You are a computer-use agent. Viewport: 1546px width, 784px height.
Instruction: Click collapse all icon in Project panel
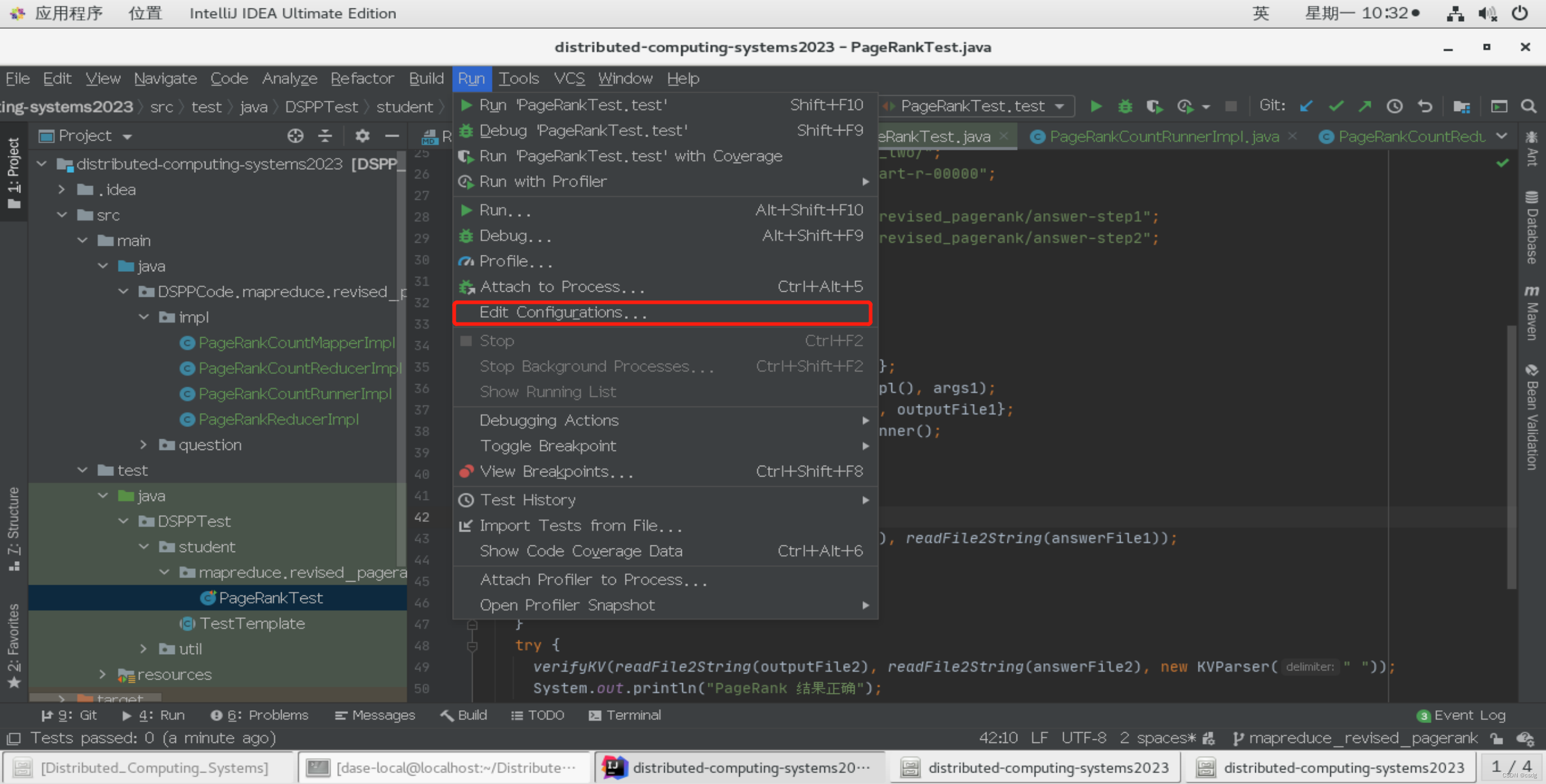[325, 136]
